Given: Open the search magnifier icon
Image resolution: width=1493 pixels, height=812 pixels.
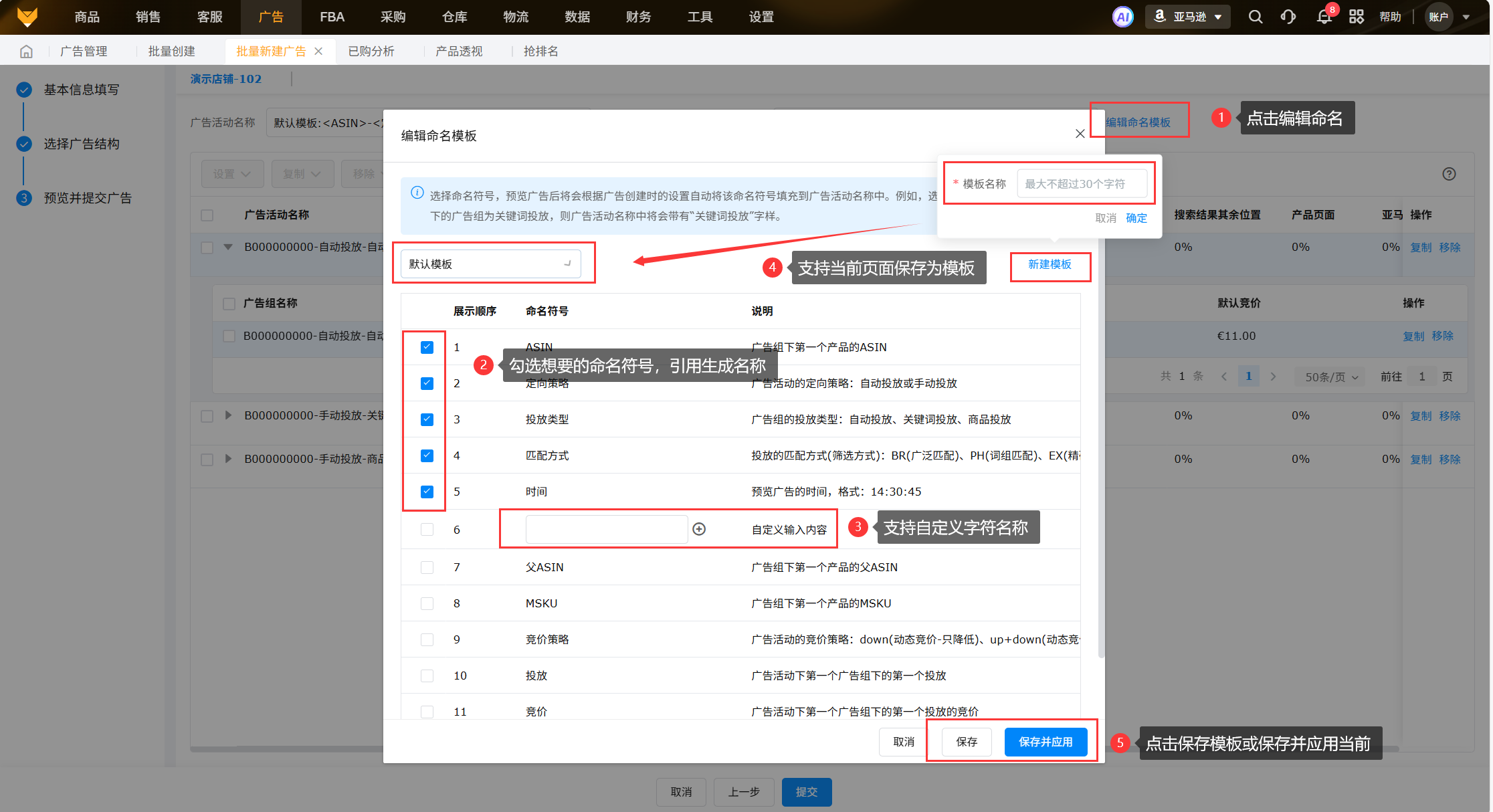Looking at the screenshot, I should click(1255, 17).
